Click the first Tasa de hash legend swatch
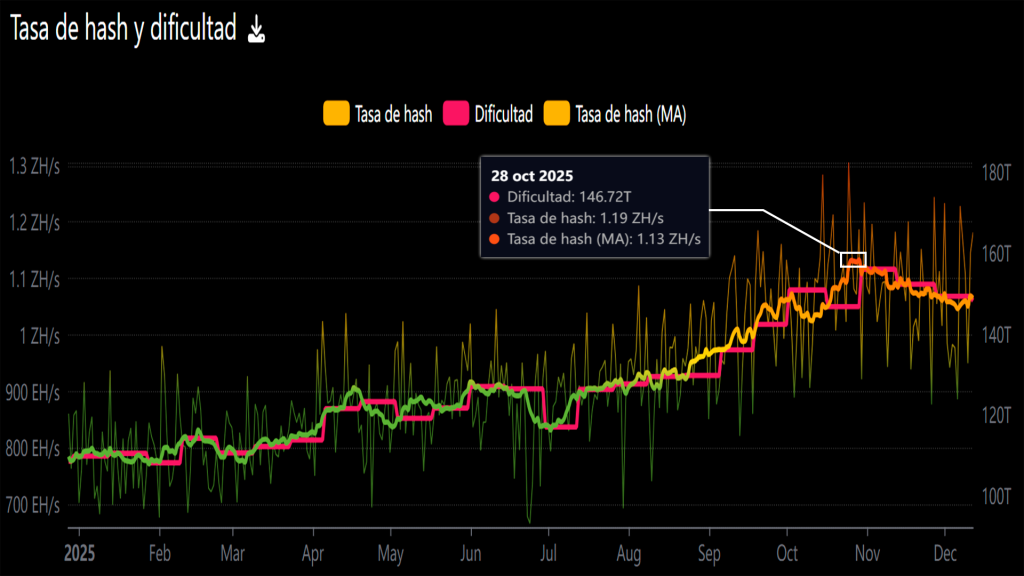The width and height of the screenshot is (1024, 576). (336, 114)
